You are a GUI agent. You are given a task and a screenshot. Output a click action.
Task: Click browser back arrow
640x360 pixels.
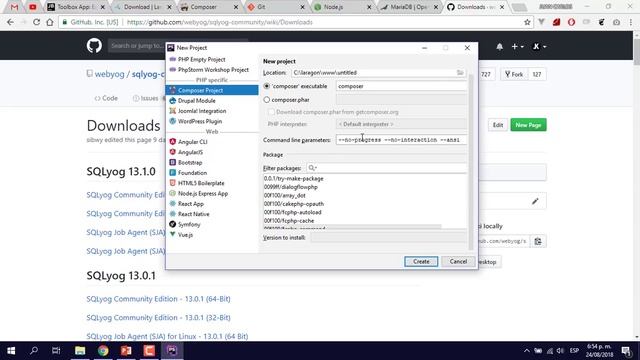(x=10, y=22)
